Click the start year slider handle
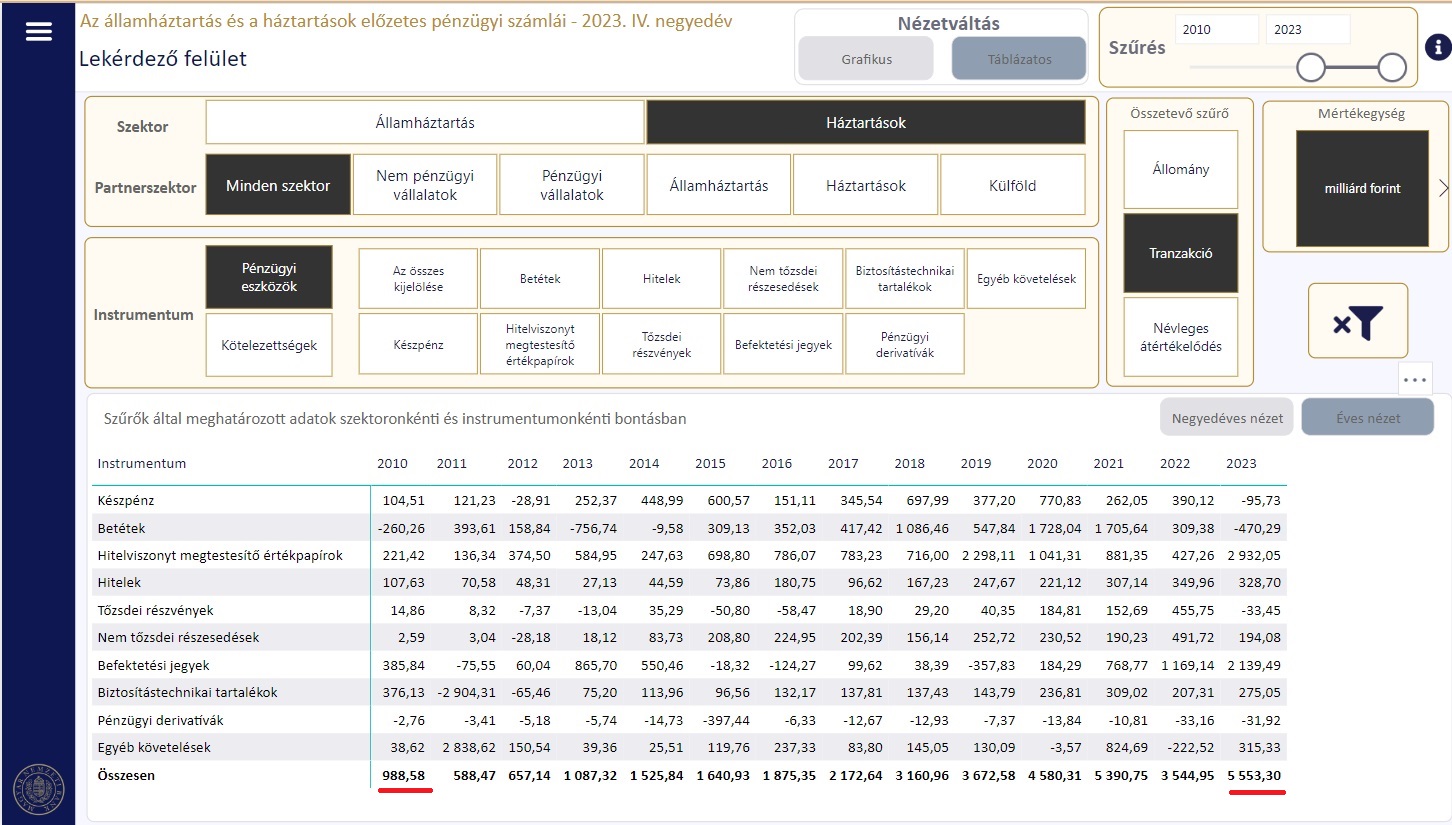1452x825 pixels. [x=1310, y=68]
